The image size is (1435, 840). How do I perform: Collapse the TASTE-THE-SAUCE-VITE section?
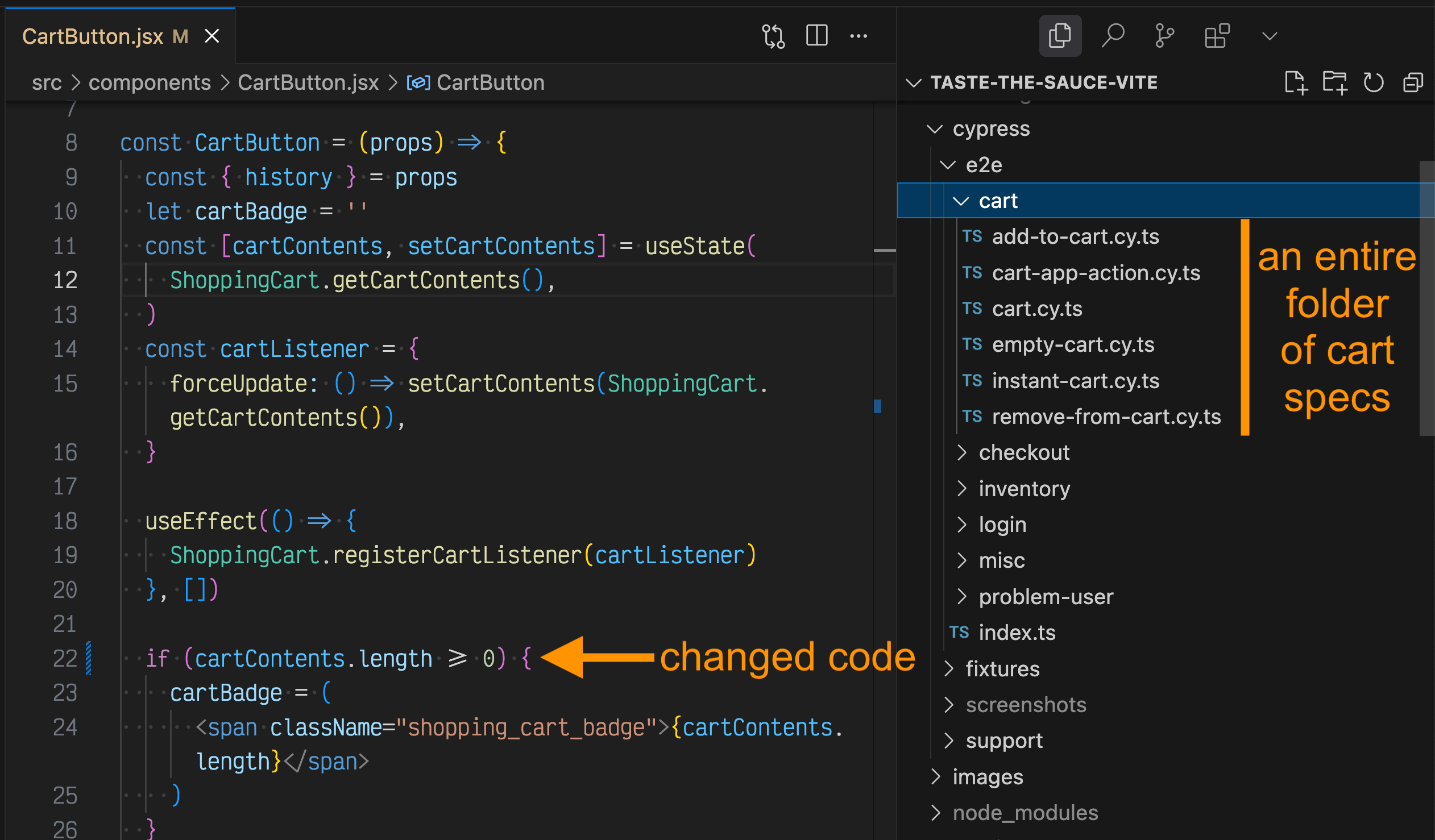coord(914,83)
